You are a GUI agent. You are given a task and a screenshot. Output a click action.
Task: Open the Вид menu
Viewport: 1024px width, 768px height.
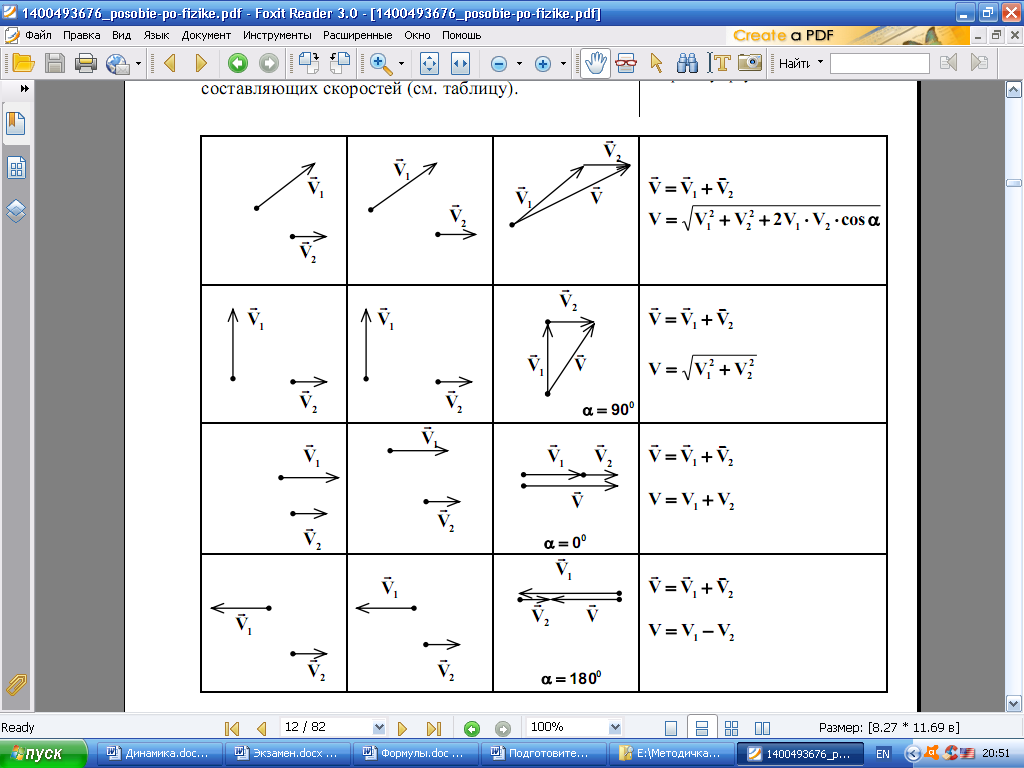pos(121,35)
